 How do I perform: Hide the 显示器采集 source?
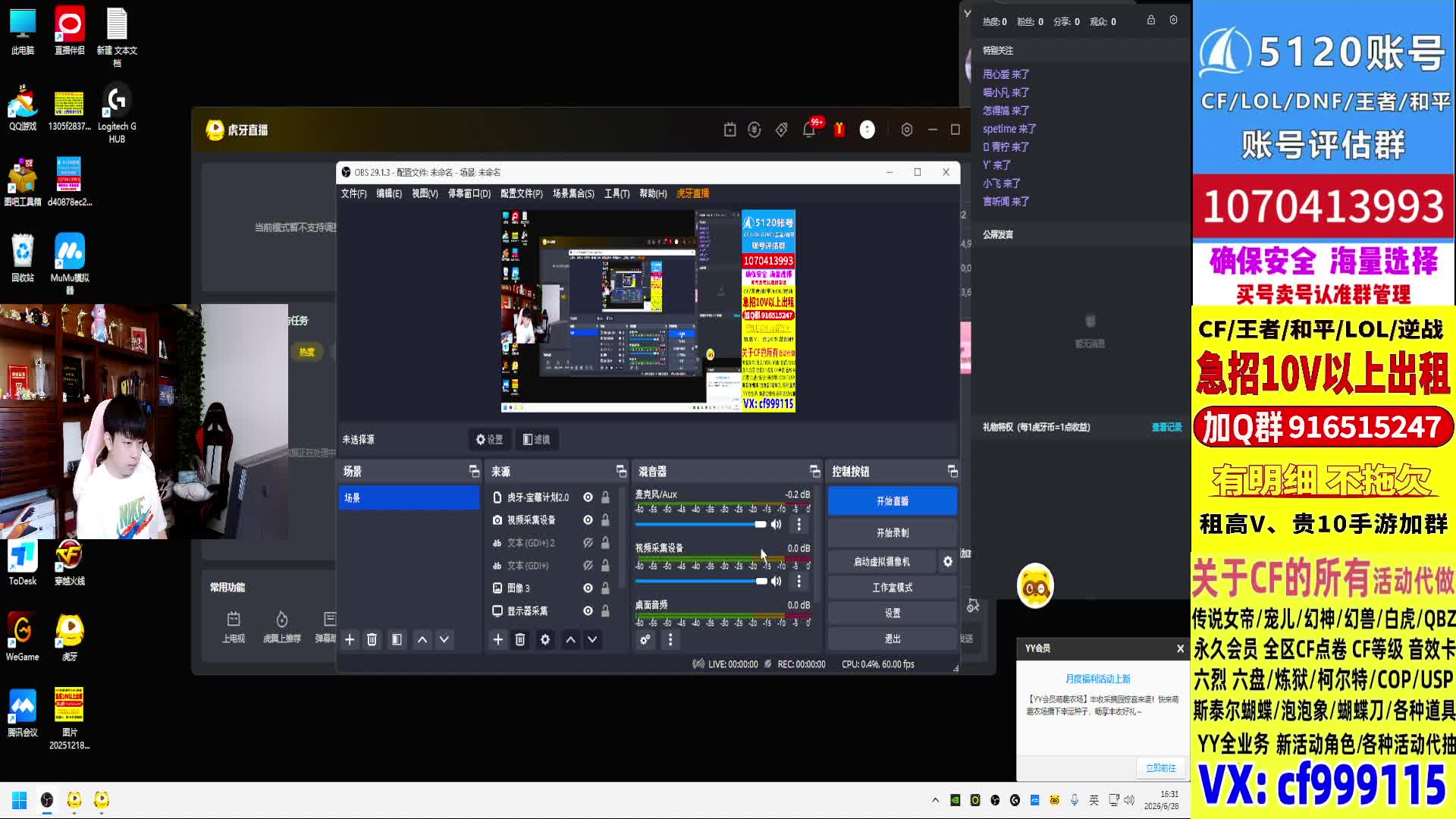(x=588, y=611)
